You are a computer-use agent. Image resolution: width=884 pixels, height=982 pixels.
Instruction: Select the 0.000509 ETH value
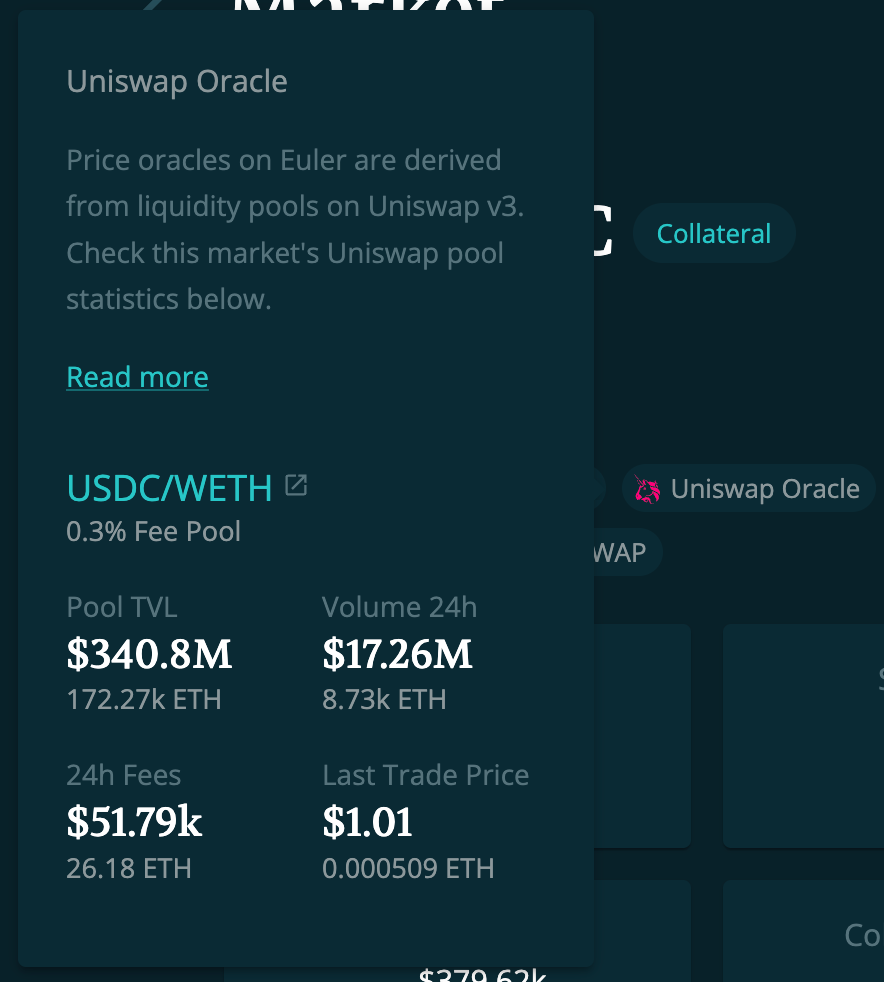point(408,868)
